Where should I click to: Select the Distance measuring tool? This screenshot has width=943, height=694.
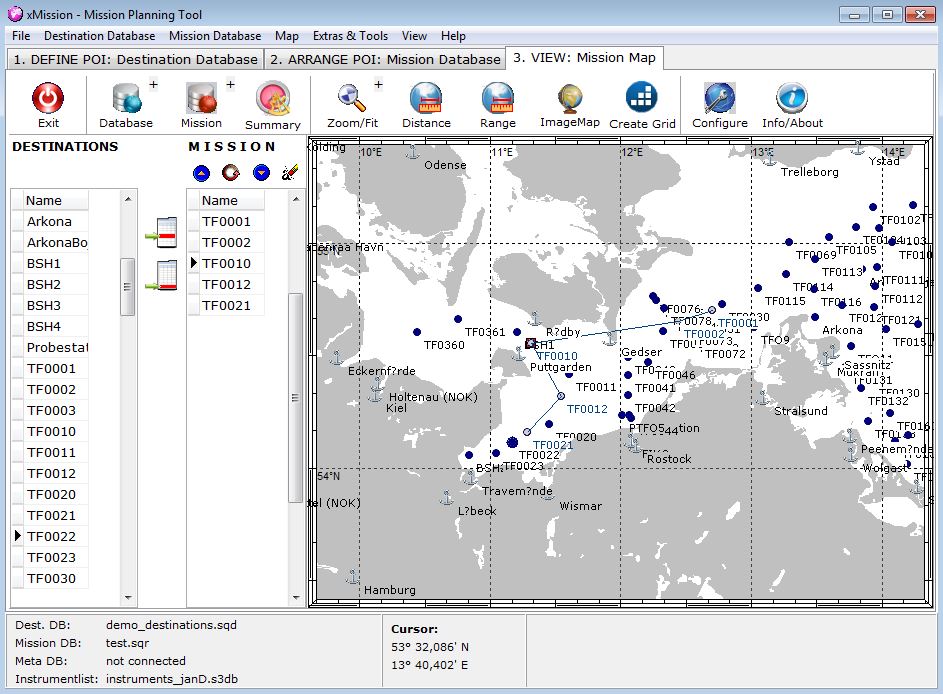pos(426,99)
